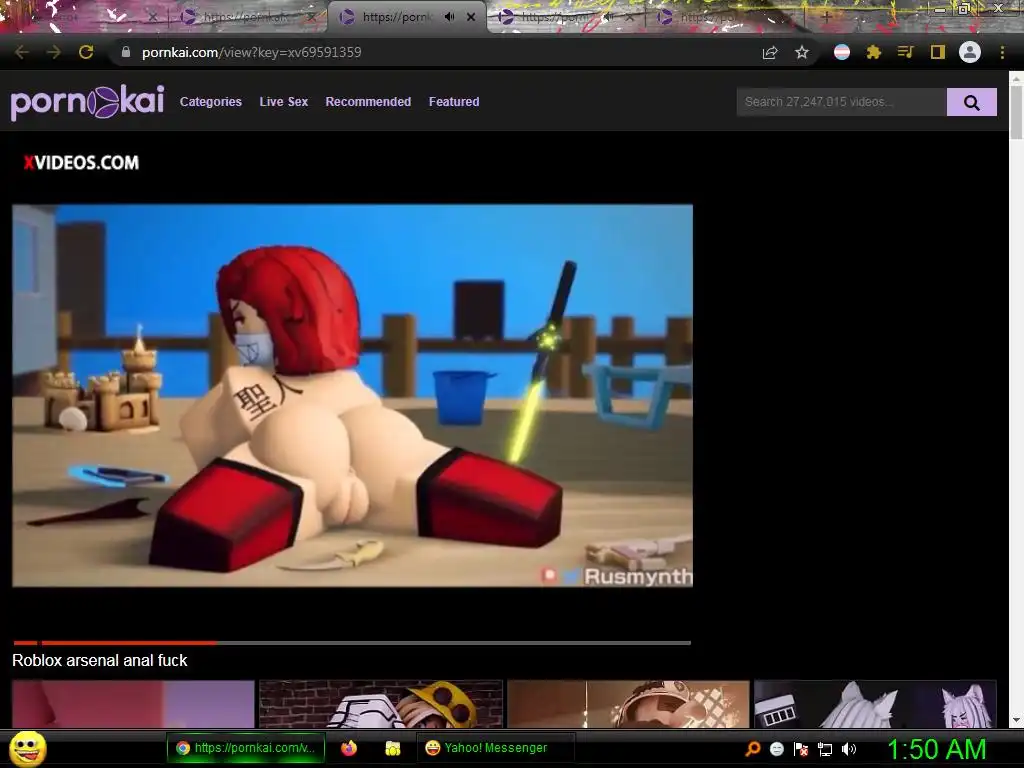Click the XVIDEOS.COM source logo
1024x768 pixels.
(x=81, y=163)
